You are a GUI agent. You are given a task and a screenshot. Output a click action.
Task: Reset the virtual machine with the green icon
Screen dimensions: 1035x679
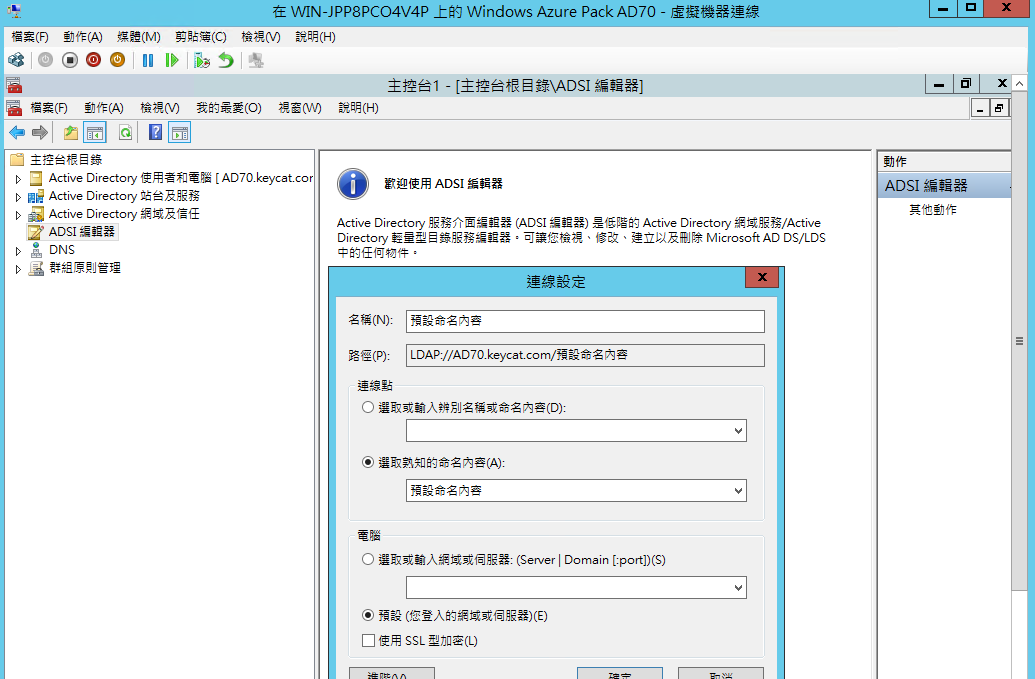172,61
